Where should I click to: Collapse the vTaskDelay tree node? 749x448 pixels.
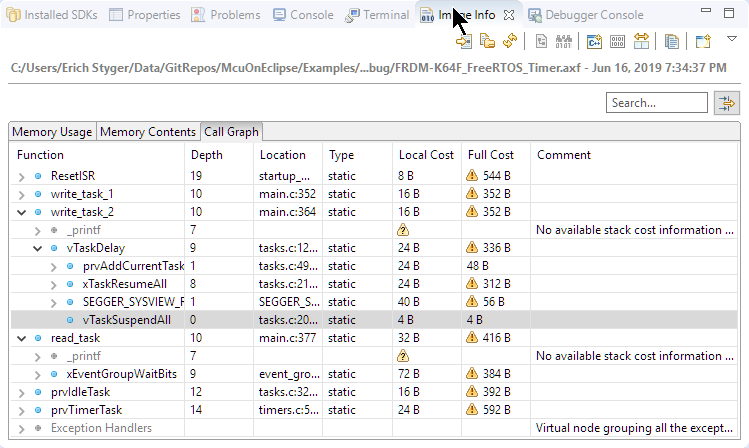tap(38, 247)
